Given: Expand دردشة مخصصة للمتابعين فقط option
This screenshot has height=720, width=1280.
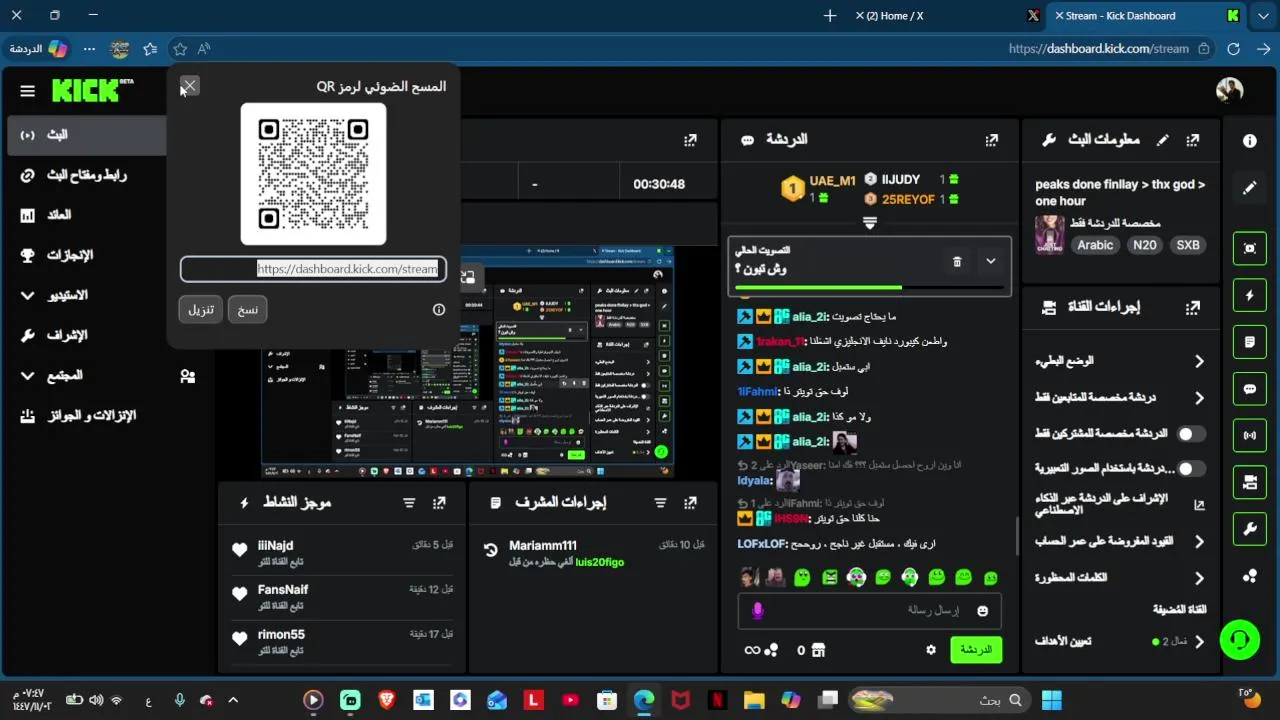Looking at the screenshot, I should [x=1199, y=398].
